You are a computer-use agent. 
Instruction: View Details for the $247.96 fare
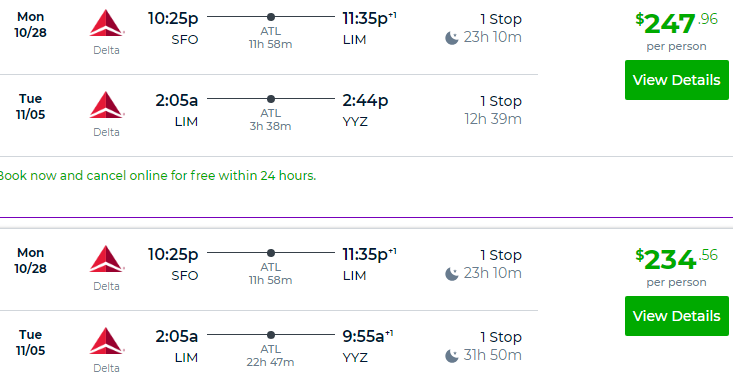click(x=677, y=80)
